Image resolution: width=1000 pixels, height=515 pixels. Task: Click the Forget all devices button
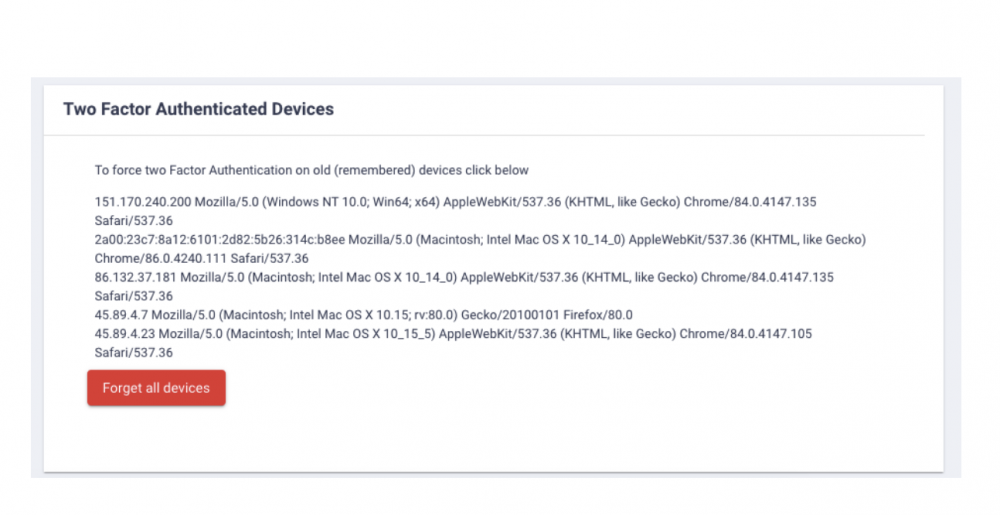tap(156, 388)
